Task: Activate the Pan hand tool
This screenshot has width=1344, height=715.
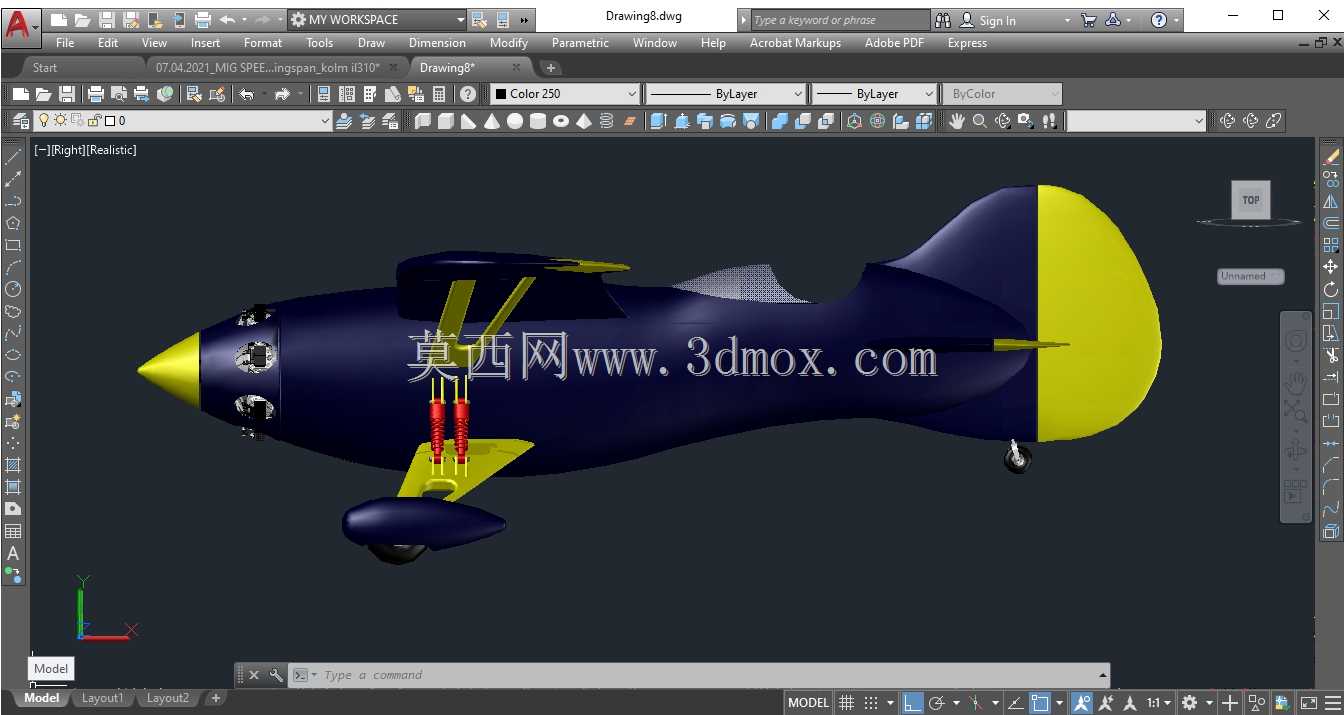Action: pyautogui.click(x=957, y=121)
